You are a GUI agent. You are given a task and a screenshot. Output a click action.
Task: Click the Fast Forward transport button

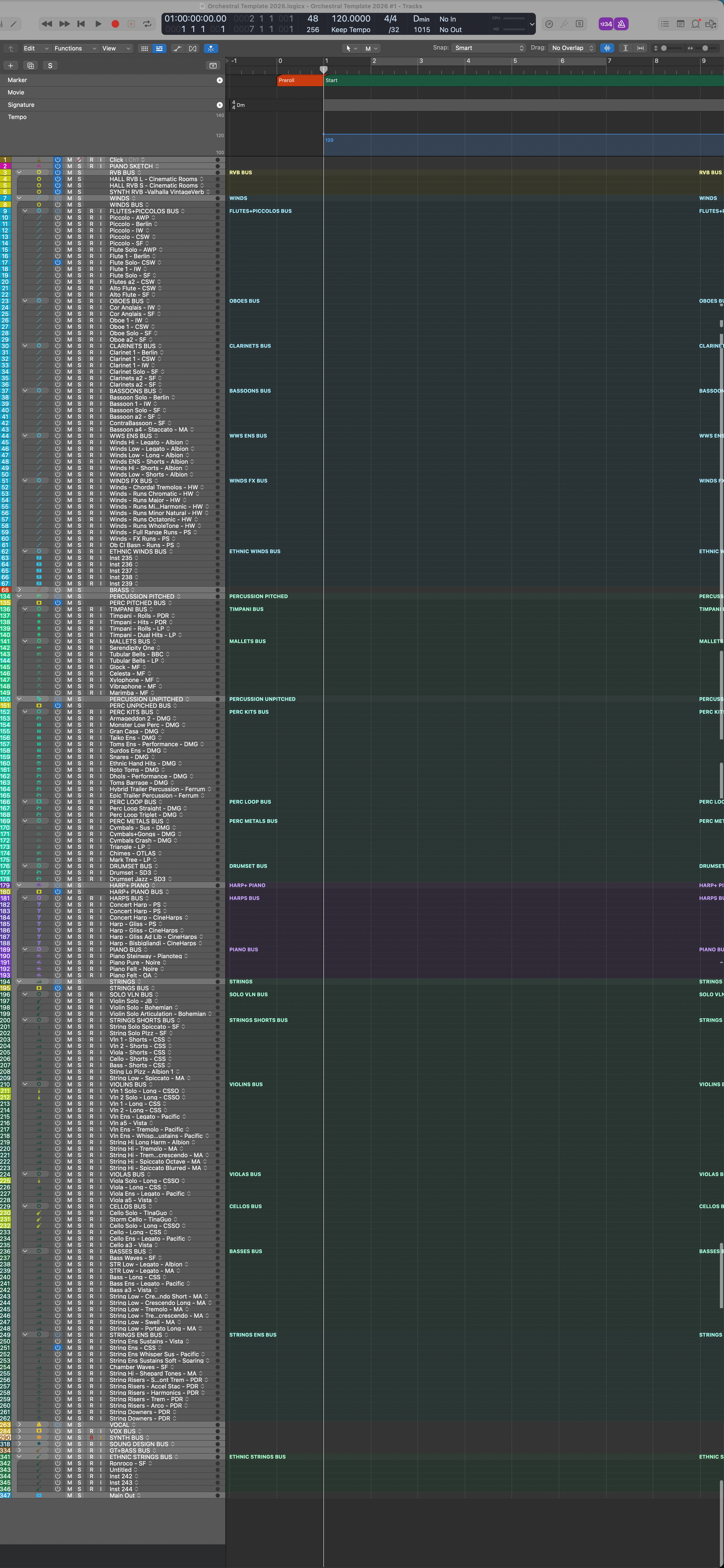64,24
